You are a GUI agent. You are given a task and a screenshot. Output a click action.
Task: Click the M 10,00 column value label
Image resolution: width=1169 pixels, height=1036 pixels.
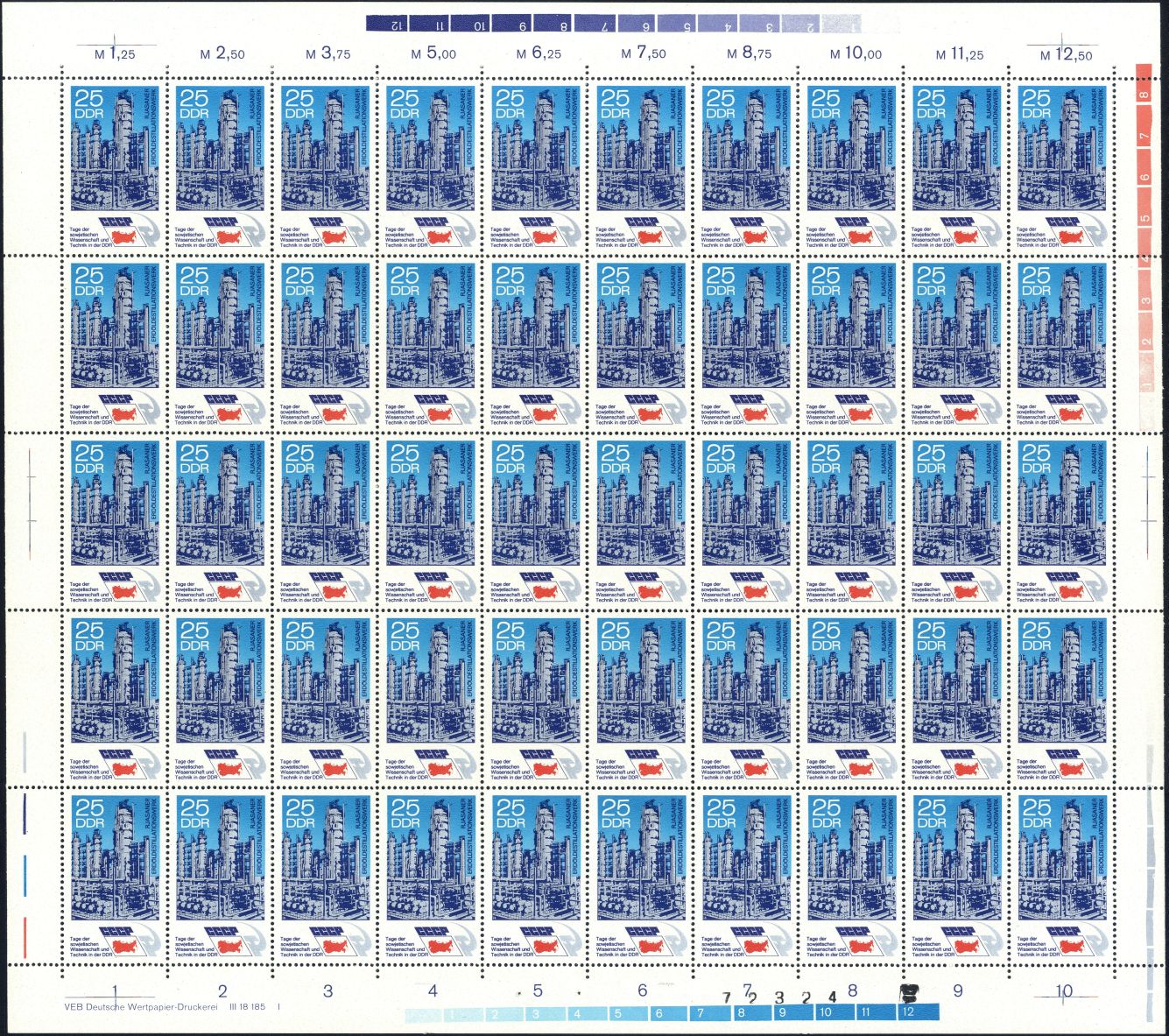pyautogui.click(x=856, y=54)
